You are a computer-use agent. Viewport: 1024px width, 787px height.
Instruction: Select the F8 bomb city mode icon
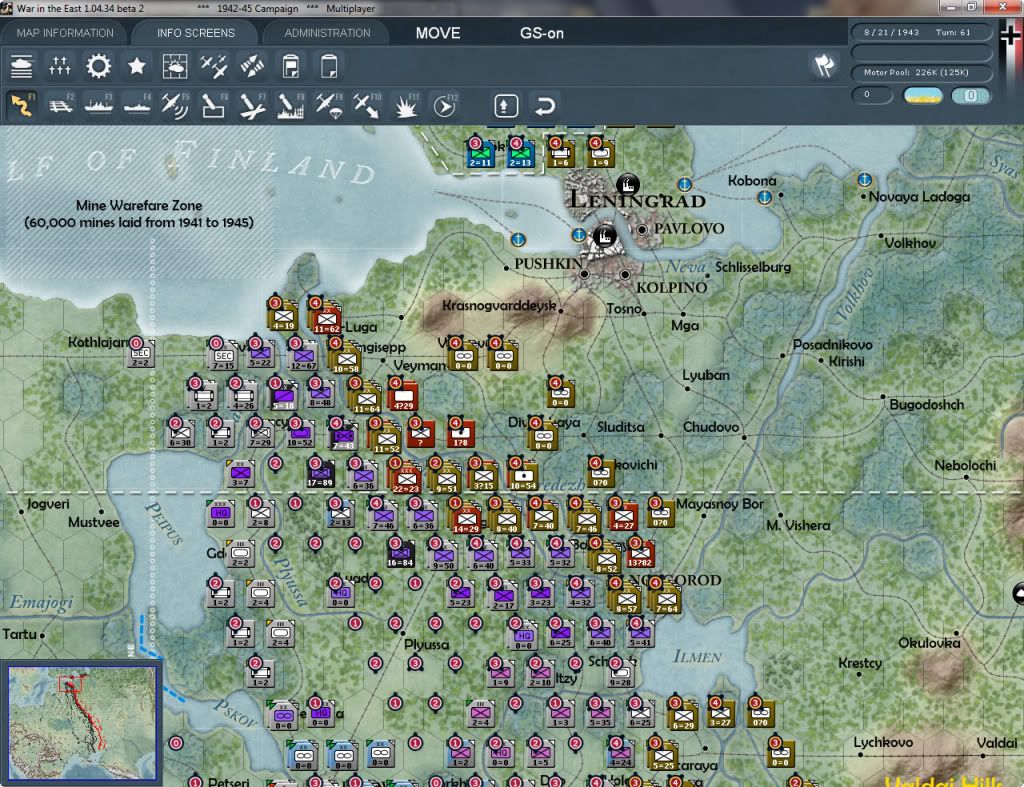coord(290,105)
